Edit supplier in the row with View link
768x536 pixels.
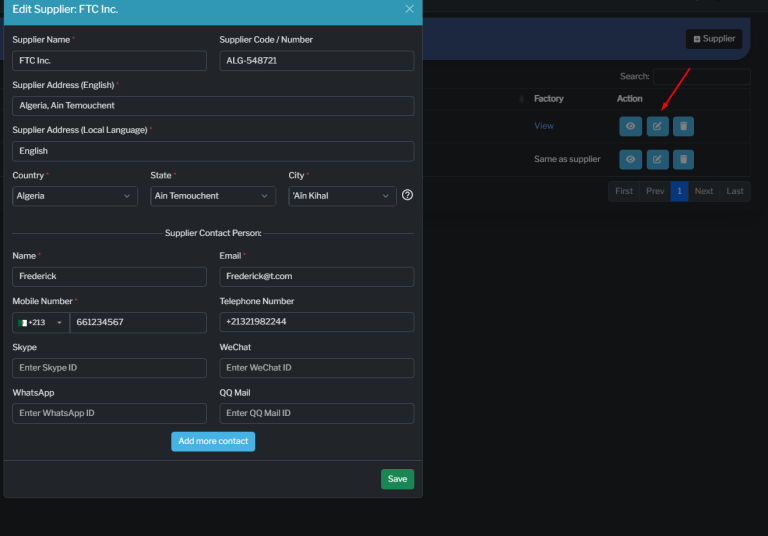tap(657, 126)
